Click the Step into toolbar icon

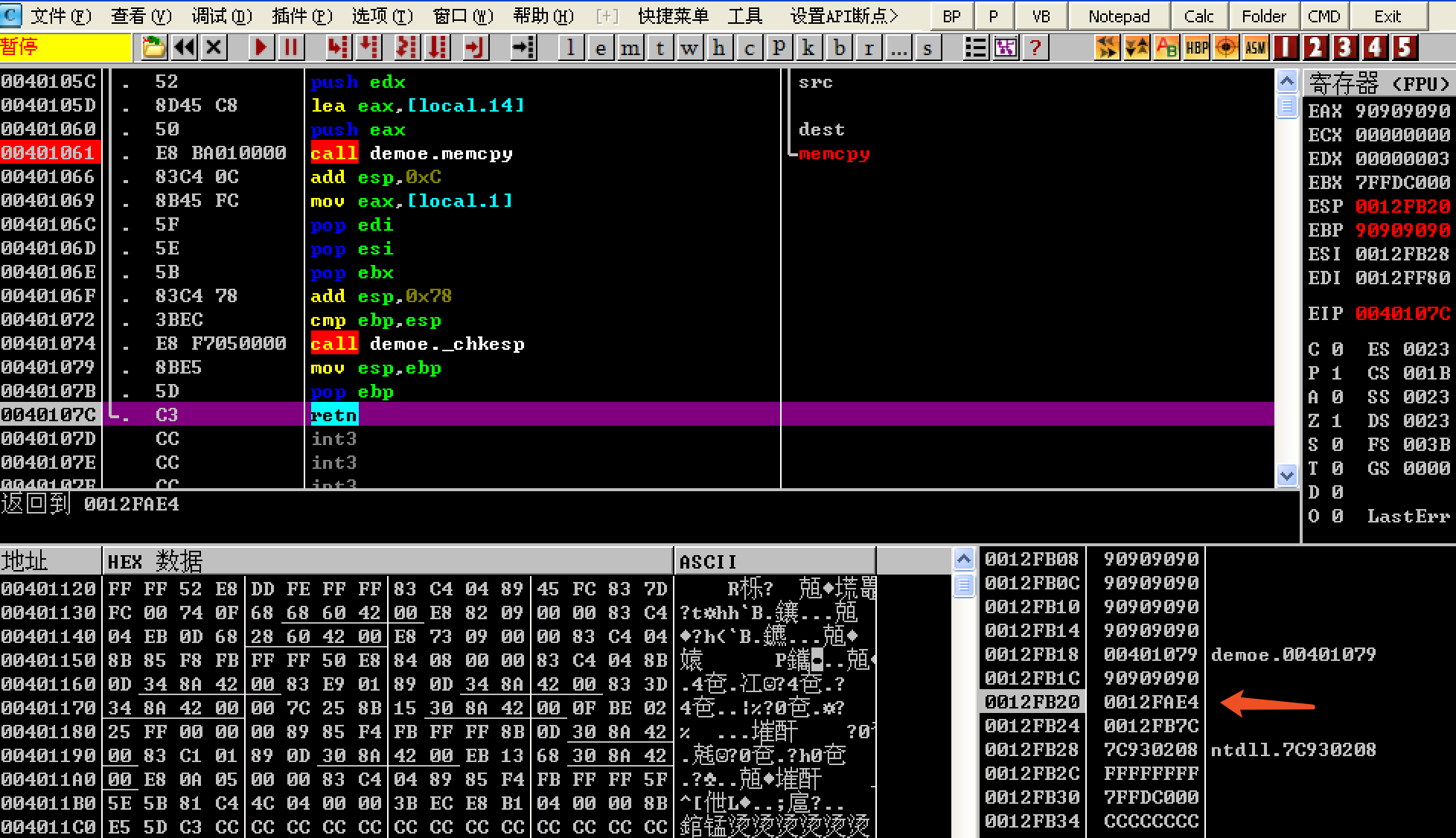337,48
